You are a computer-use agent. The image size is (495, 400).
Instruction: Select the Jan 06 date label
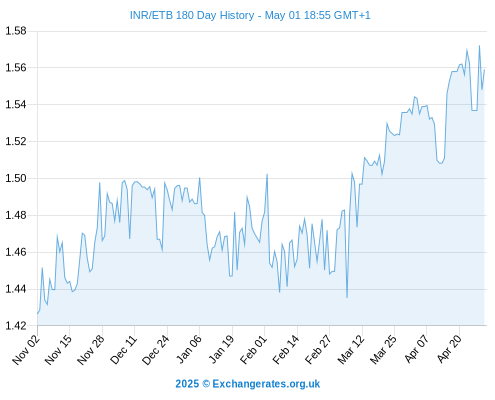click(x=188, y=350)
